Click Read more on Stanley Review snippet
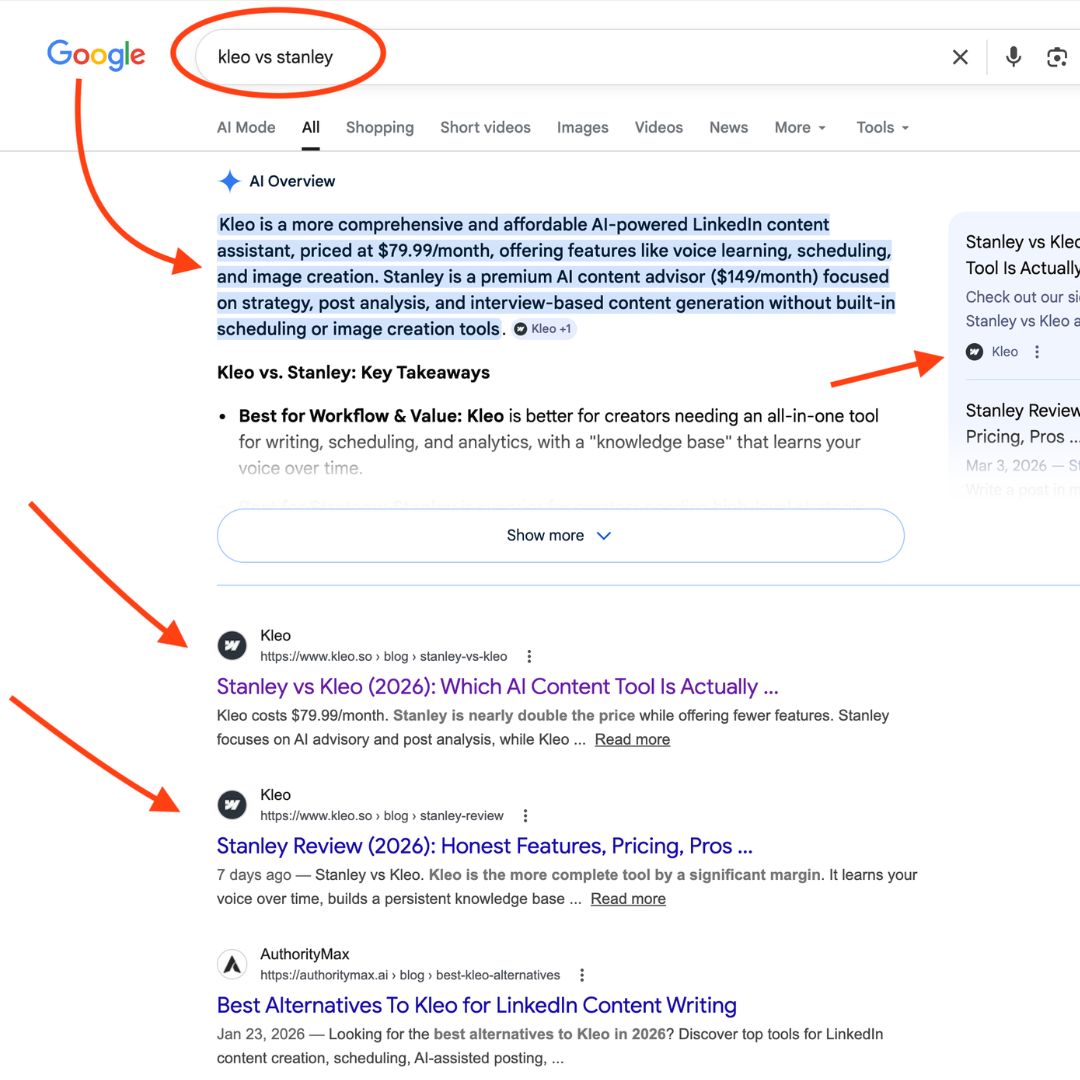Viewport: 1080px width, 1080px height. click(628, 899)
